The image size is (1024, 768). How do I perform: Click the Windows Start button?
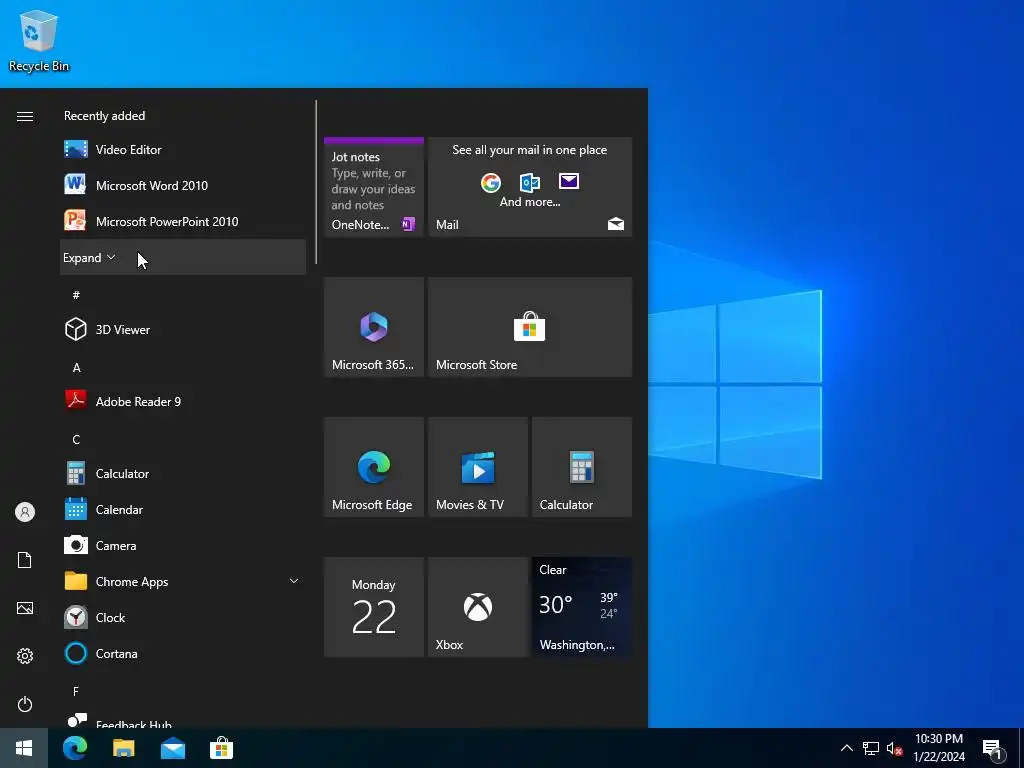coord(24,748)
